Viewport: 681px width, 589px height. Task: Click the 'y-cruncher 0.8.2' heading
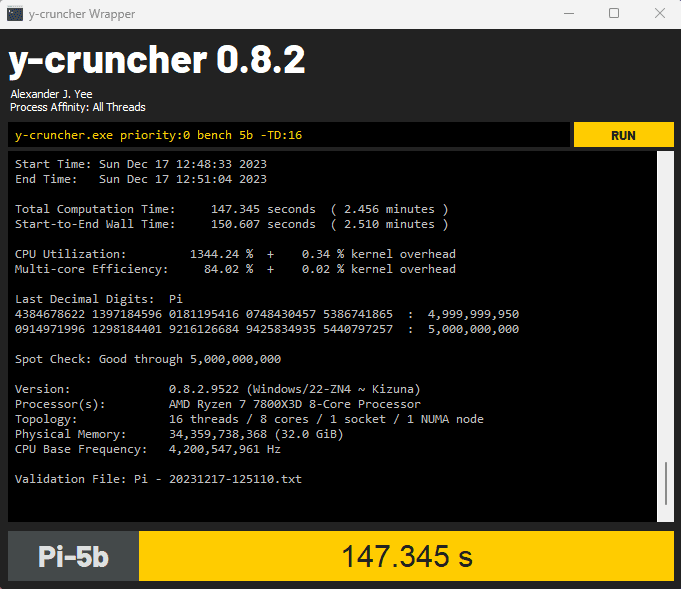[x=157, y=61]
